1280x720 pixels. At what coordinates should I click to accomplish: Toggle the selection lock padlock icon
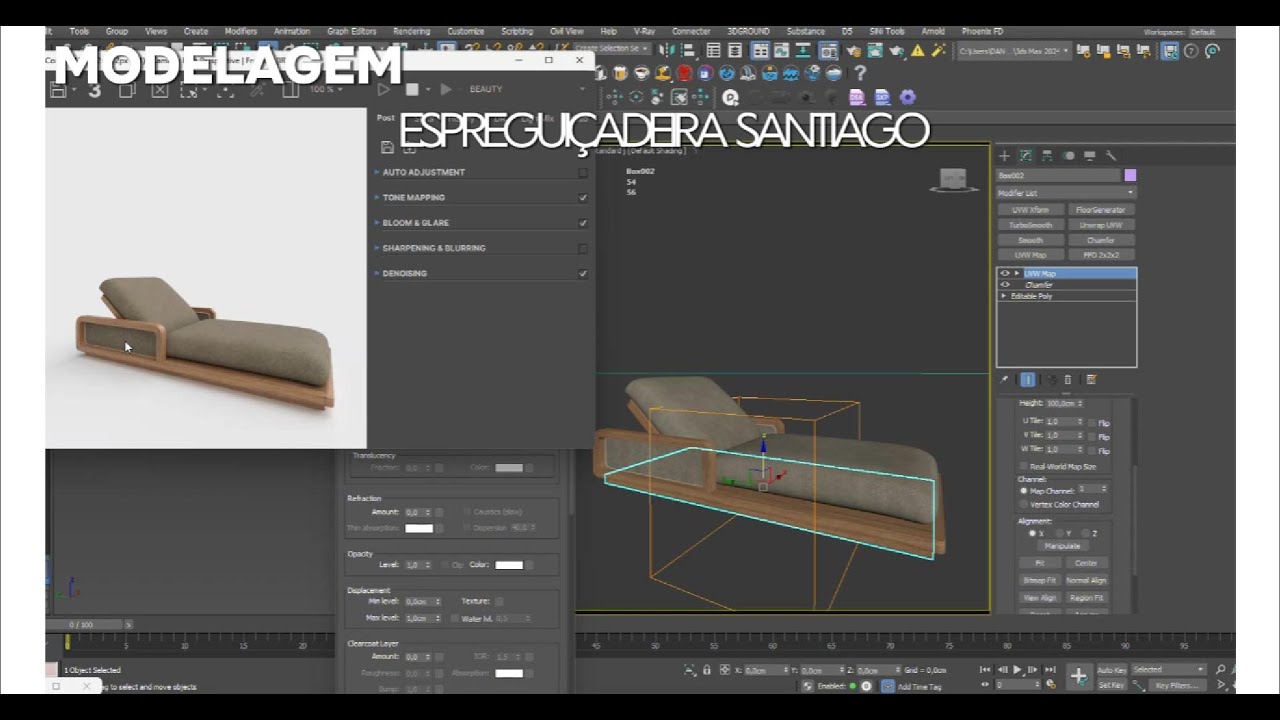pyautogui.click(x=707, y=670)
